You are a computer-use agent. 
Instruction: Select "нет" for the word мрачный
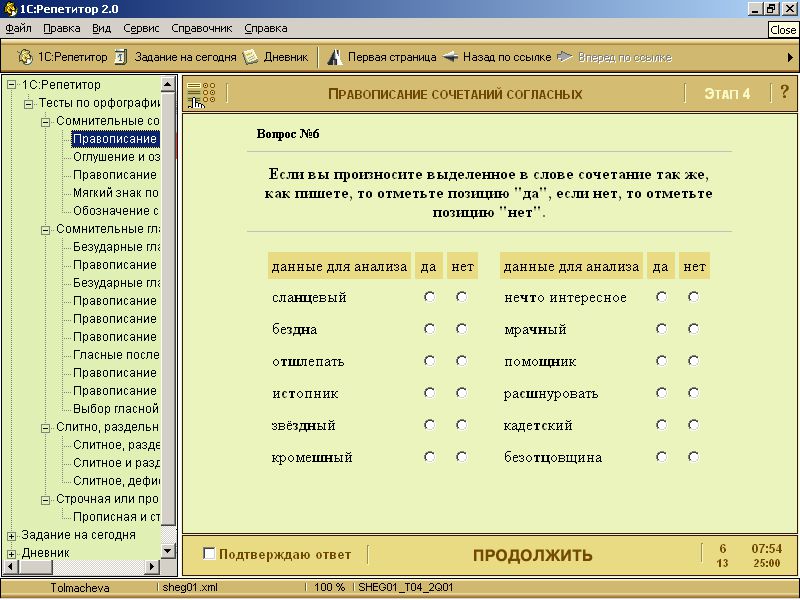pos(694,329)
